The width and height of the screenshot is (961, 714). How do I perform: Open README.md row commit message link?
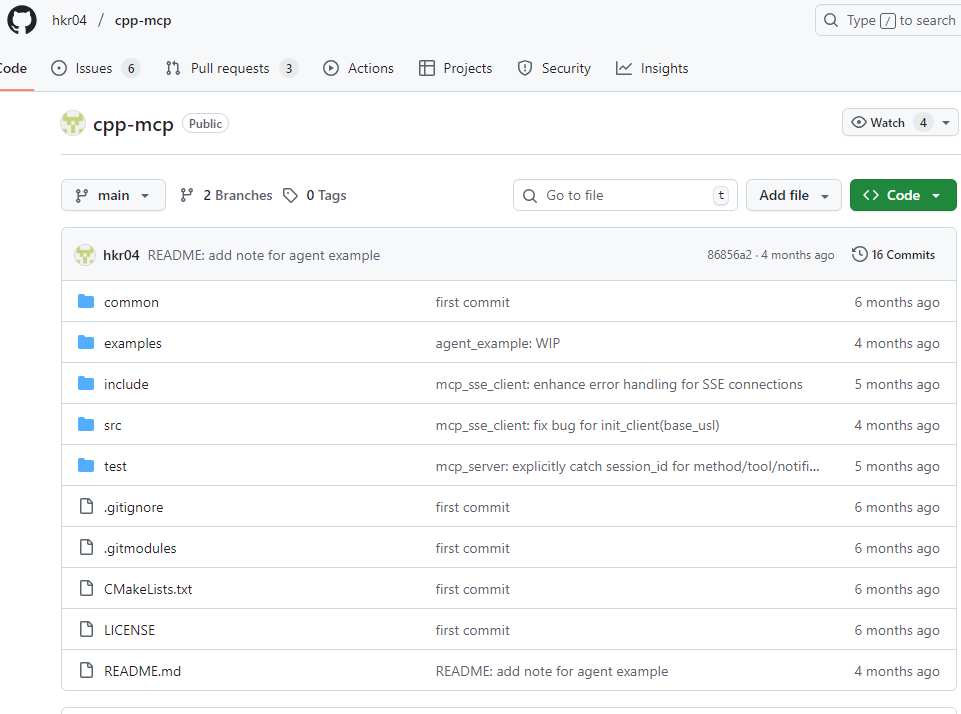(552, 672)
